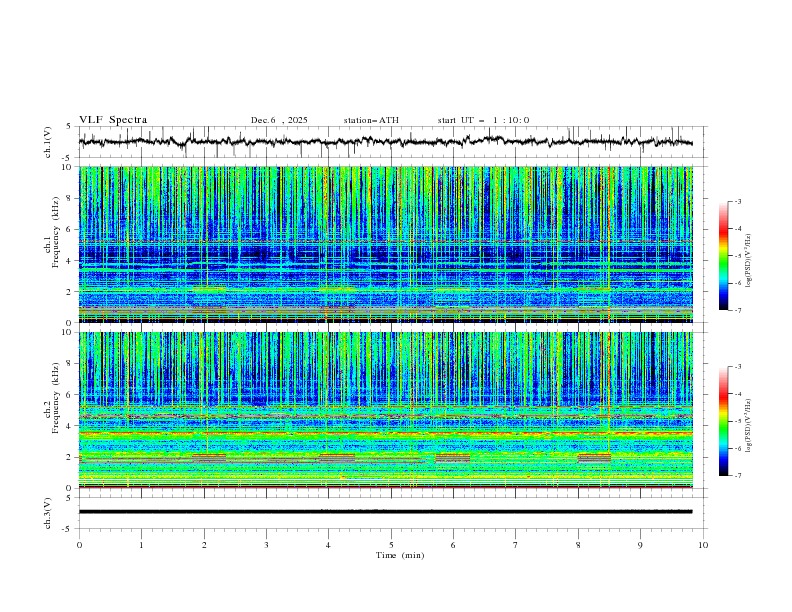This screenshot has width=792, height=612.
Task: Click the upper ch.1 spectrogram's color scale bar
Action: point(724,255)
